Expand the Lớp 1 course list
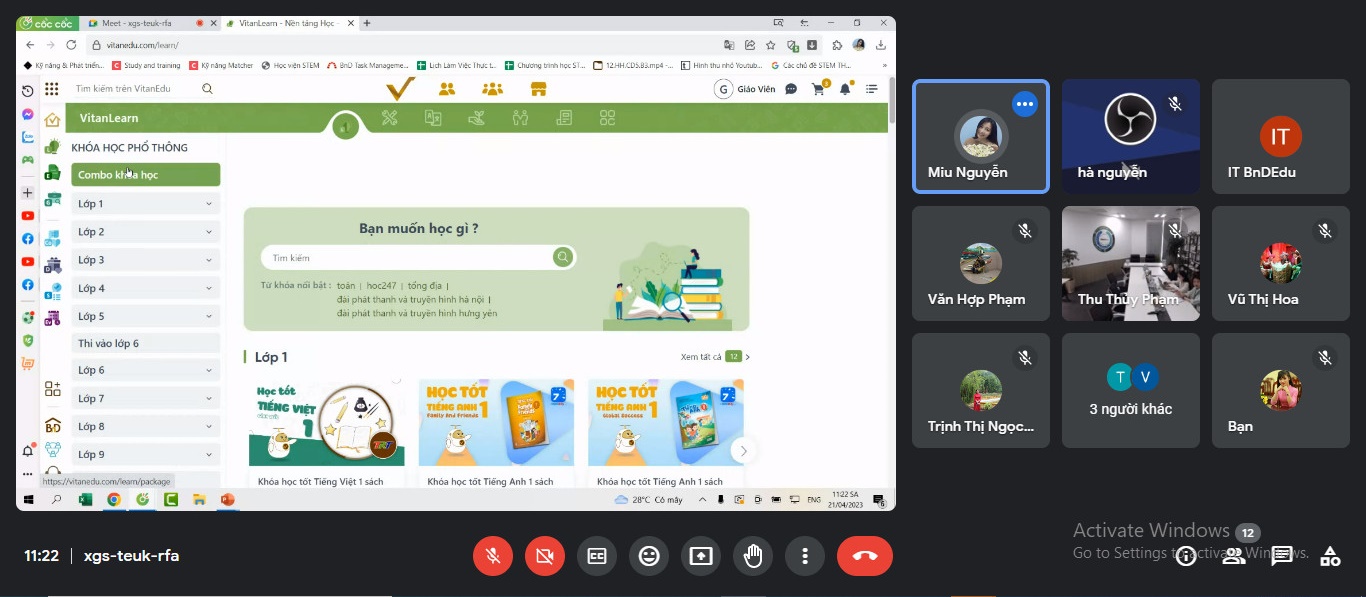1366x597 pixels. [x=146, y=204]
